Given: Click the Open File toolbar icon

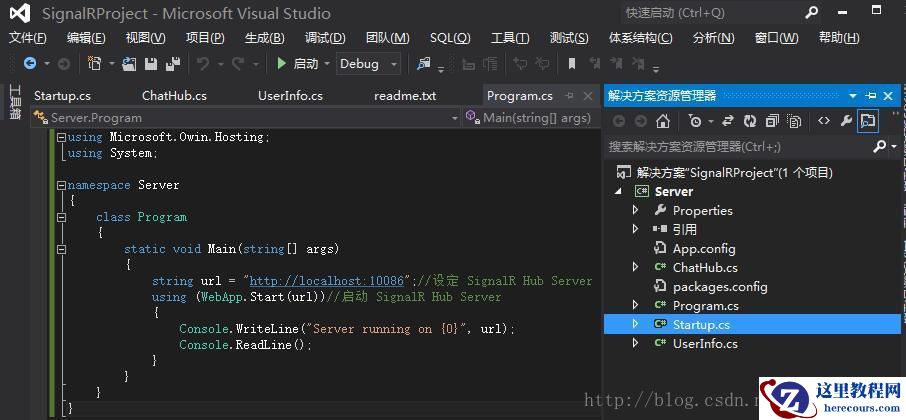Looking at the screenshot, I should pyautogui.click(x=129, y=64).
